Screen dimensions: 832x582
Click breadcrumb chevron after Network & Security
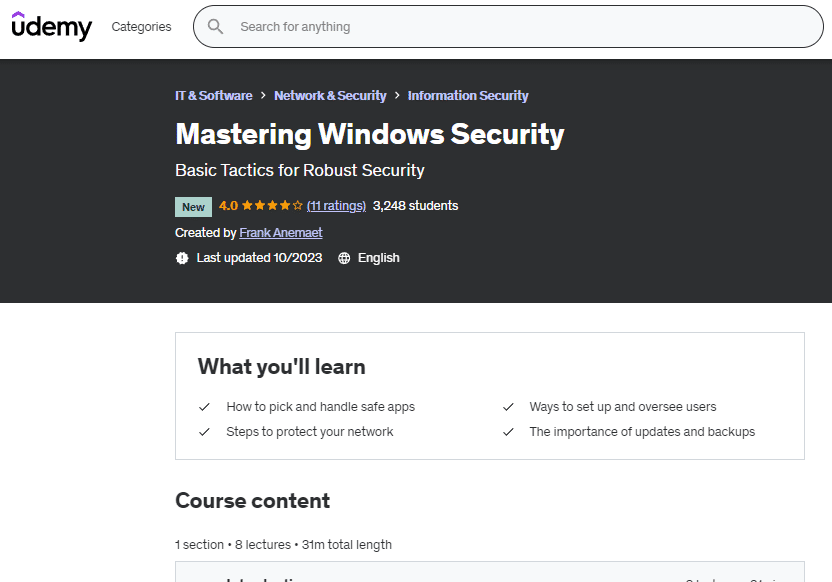(x=397, y=95)
